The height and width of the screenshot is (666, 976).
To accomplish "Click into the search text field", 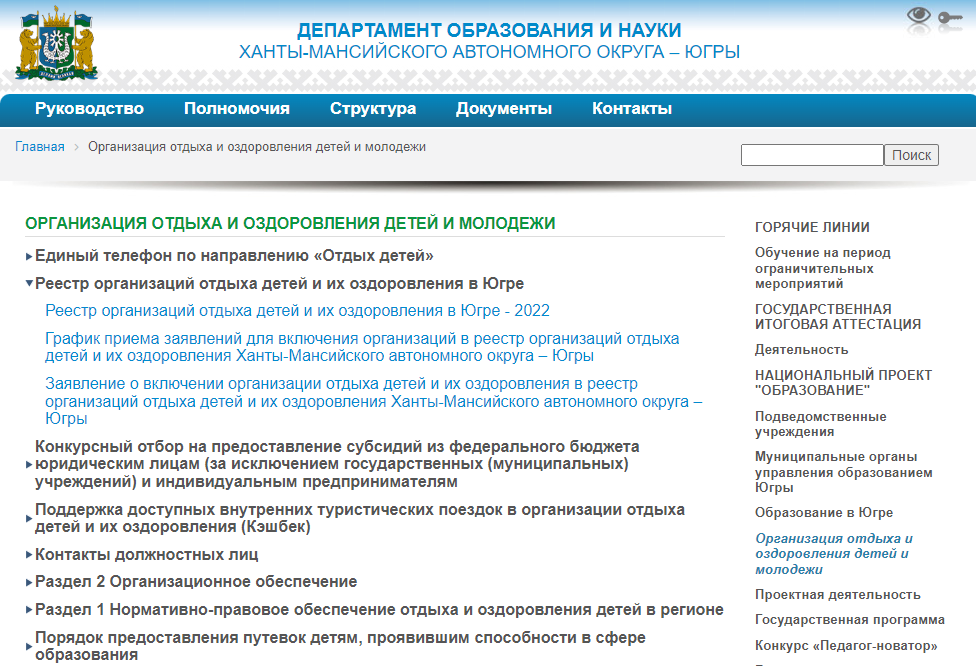I will (x=812, y=155).
